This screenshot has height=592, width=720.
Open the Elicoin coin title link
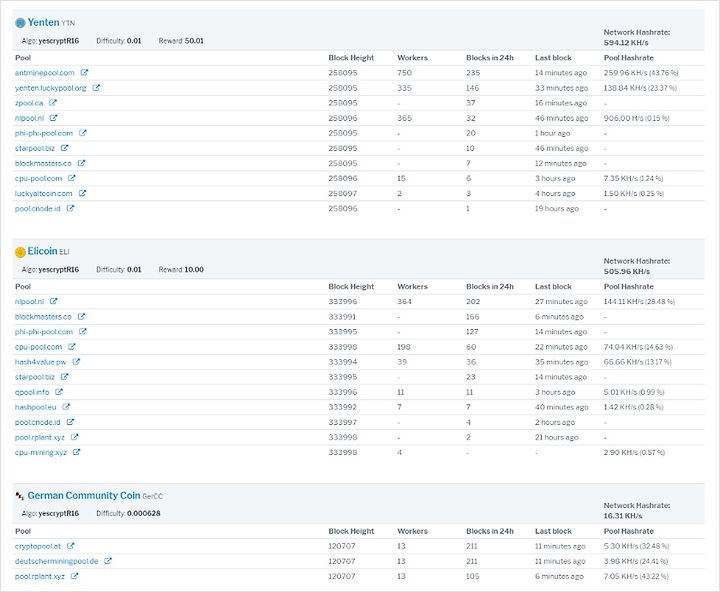click(x=42, y=251)
